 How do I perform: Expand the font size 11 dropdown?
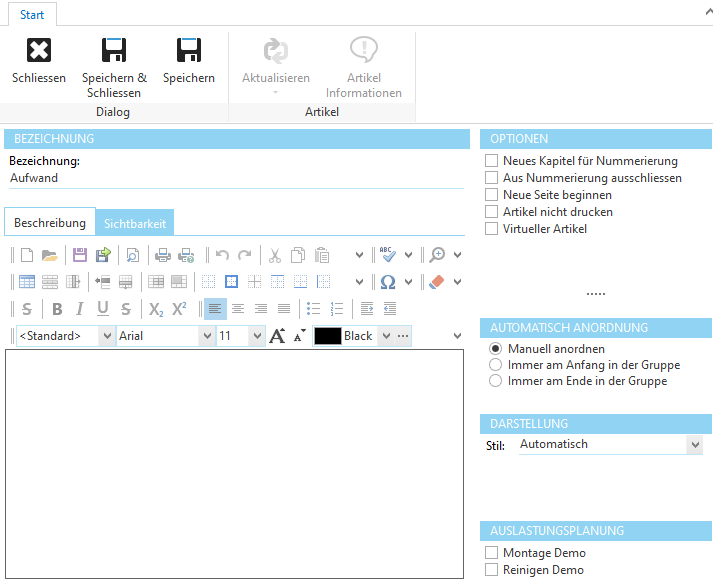tap(257, 336)
